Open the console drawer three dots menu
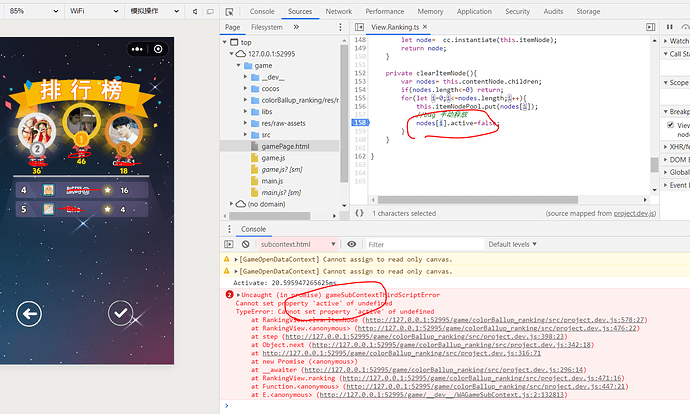This screenshot has width=690, height=414. pyautogui.click(x=229, y=229)
